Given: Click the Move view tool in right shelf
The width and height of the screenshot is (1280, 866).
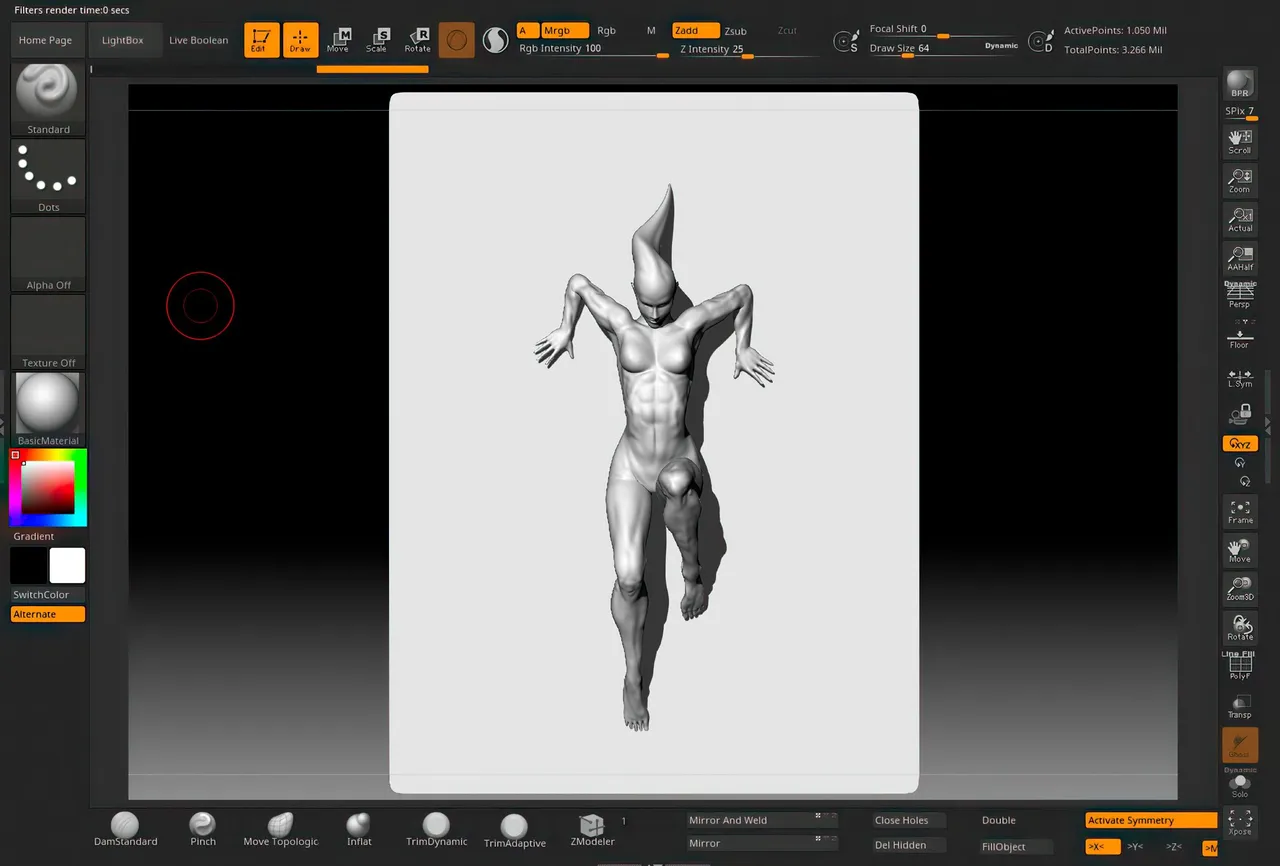Looking at the screenshot, I should [1240, 551].
